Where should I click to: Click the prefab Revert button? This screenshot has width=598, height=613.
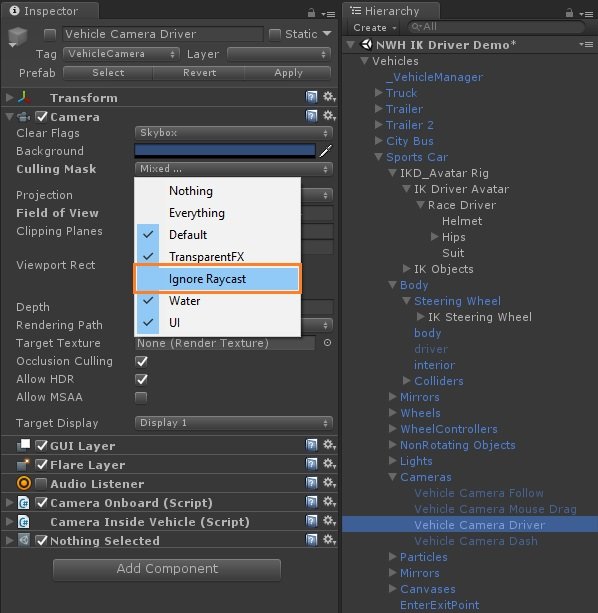click(x=199, y=73)
